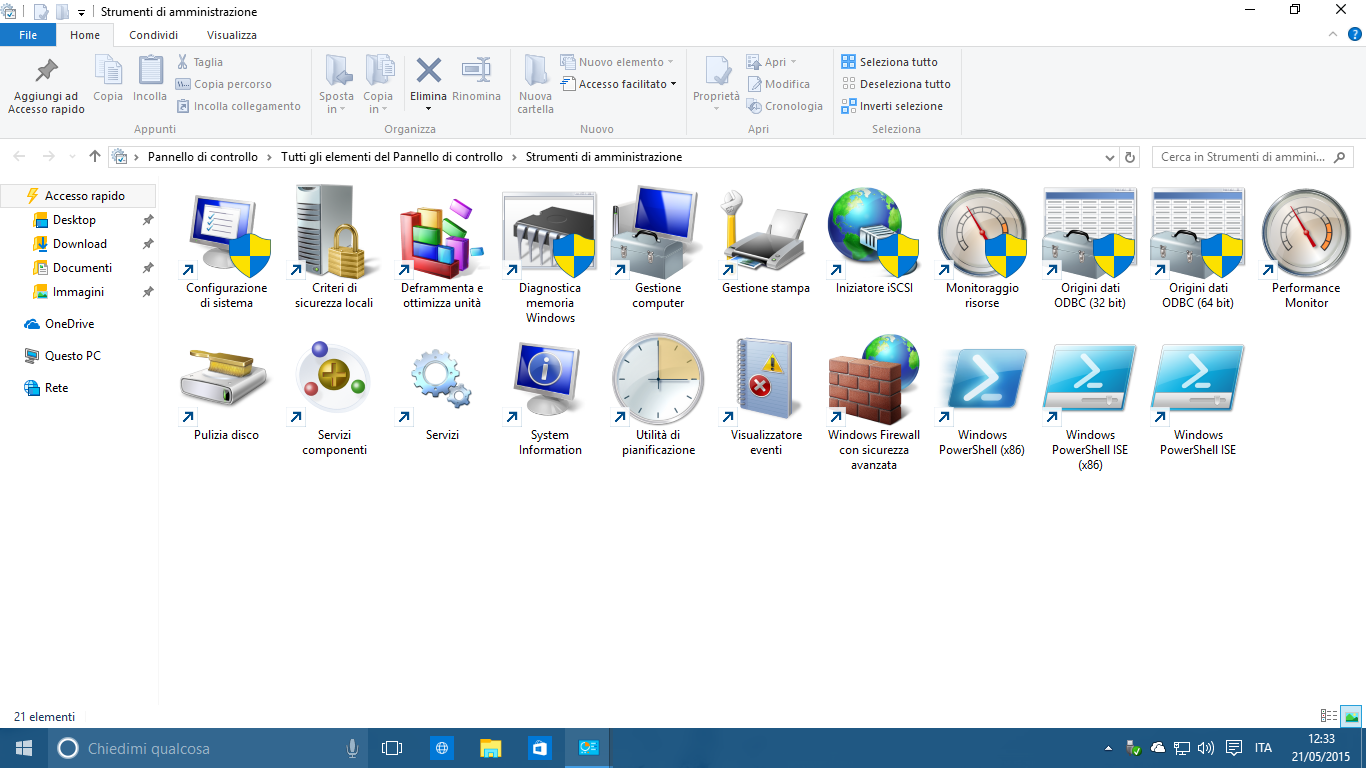Open the Copia in dropdown

[378, 86]
